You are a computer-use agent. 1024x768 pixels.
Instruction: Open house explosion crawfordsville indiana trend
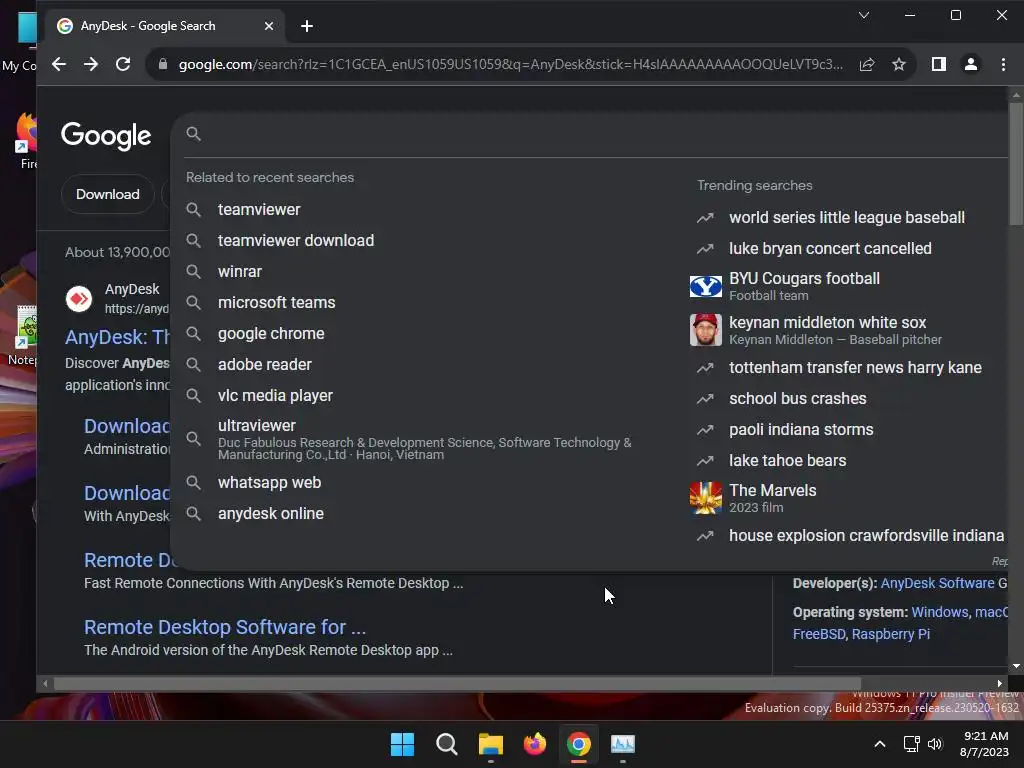click(866, 536)
